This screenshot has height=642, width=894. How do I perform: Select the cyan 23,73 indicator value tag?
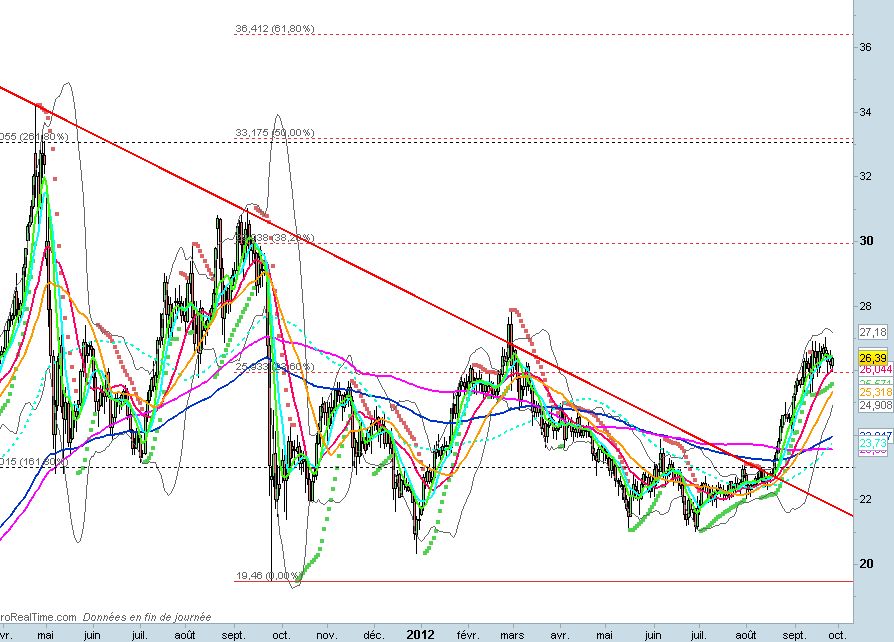coord(873,443)
